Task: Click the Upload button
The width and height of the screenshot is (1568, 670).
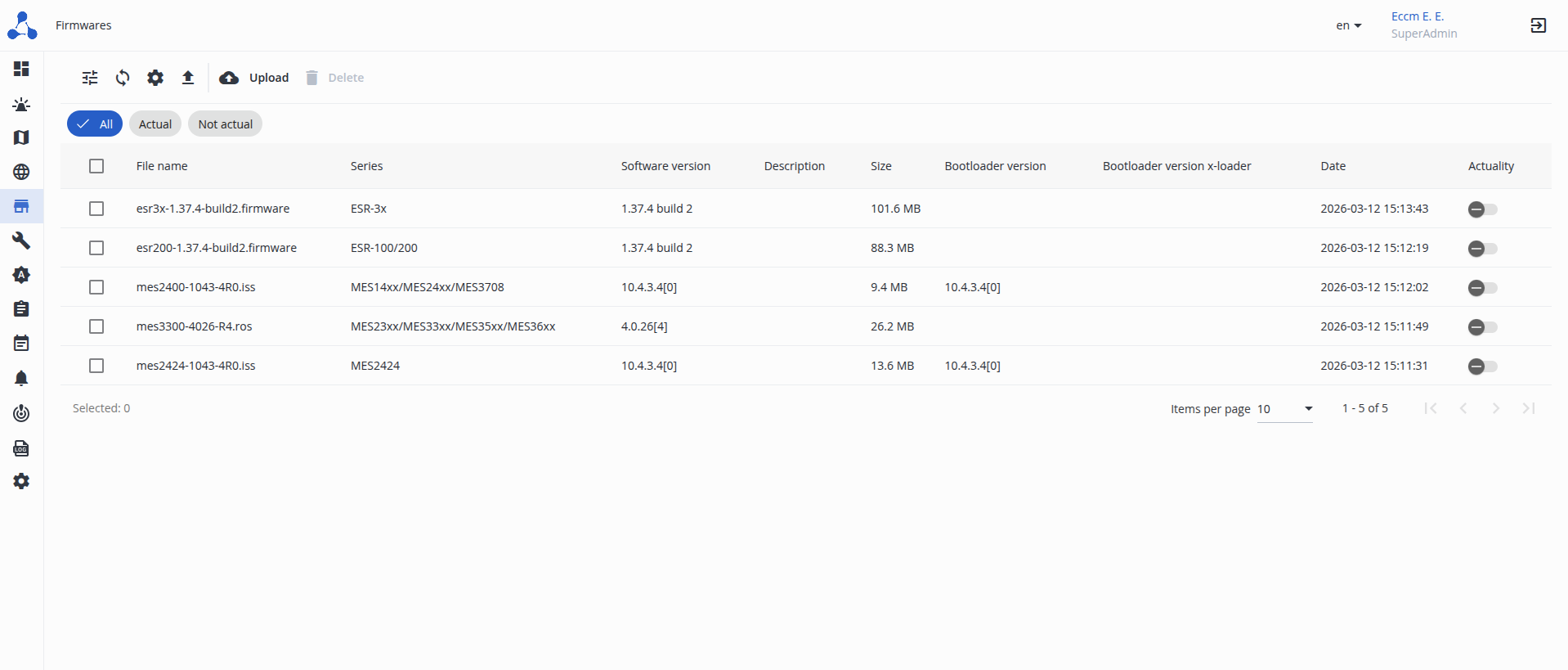Action: 254,78
